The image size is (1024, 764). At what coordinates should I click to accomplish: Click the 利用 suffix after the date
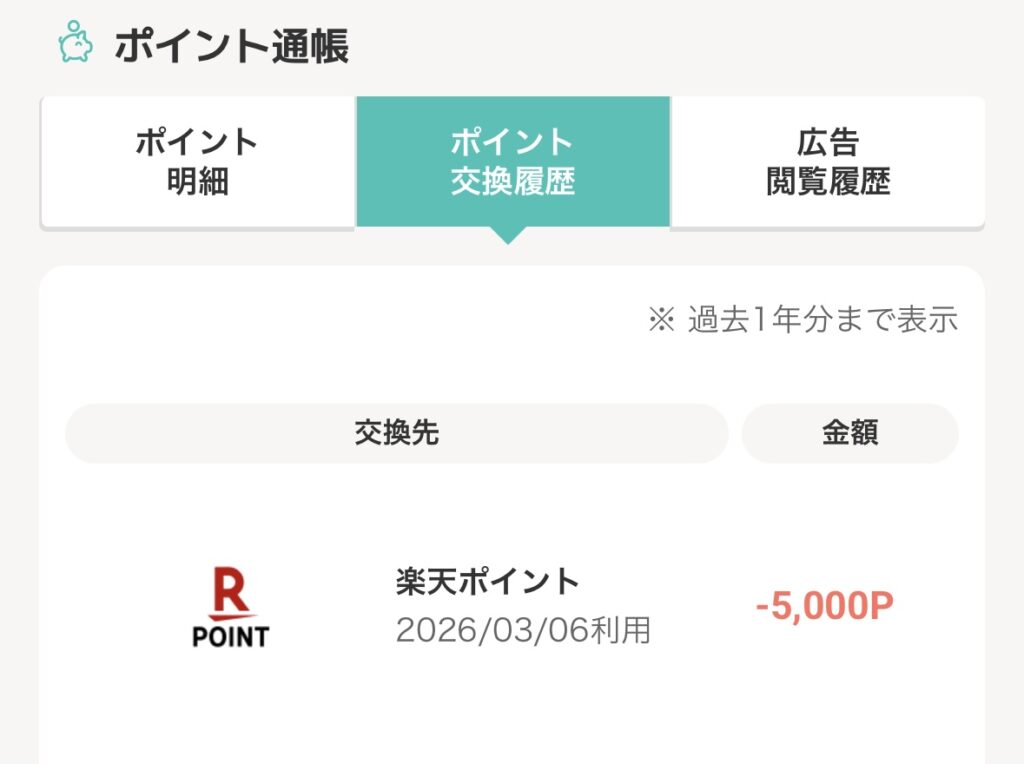tap(624, 630)
